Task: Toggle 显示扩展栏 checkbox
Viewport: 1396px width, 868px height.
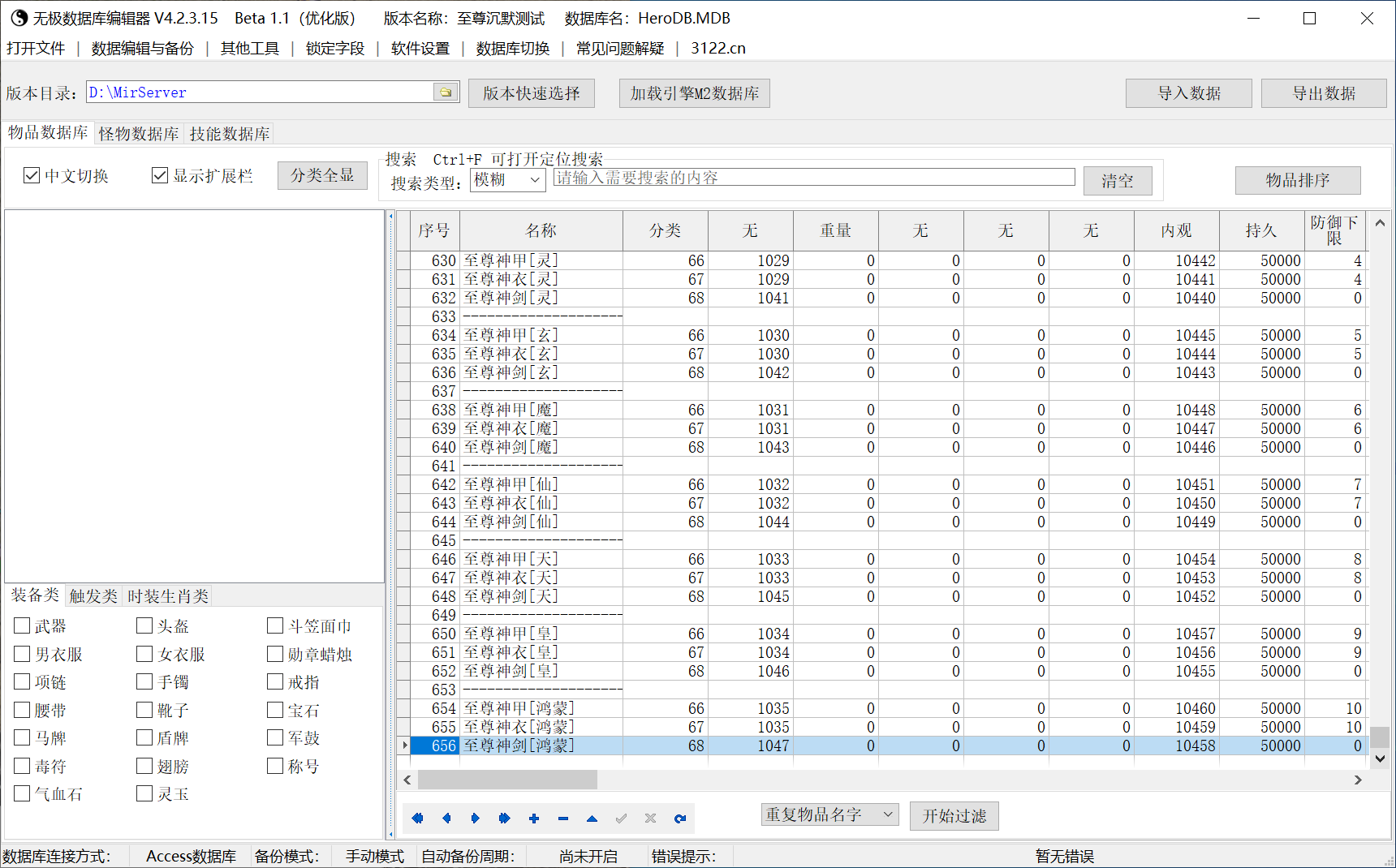Action: 160,175
